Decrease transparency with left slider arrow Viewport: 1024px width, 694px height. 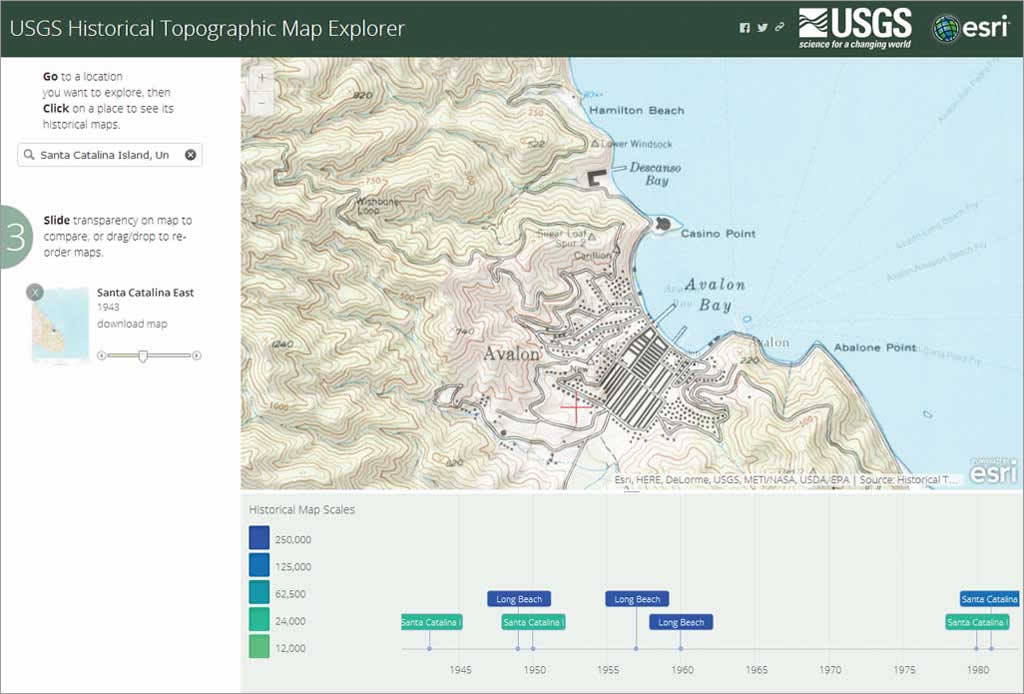coord(101,356)
